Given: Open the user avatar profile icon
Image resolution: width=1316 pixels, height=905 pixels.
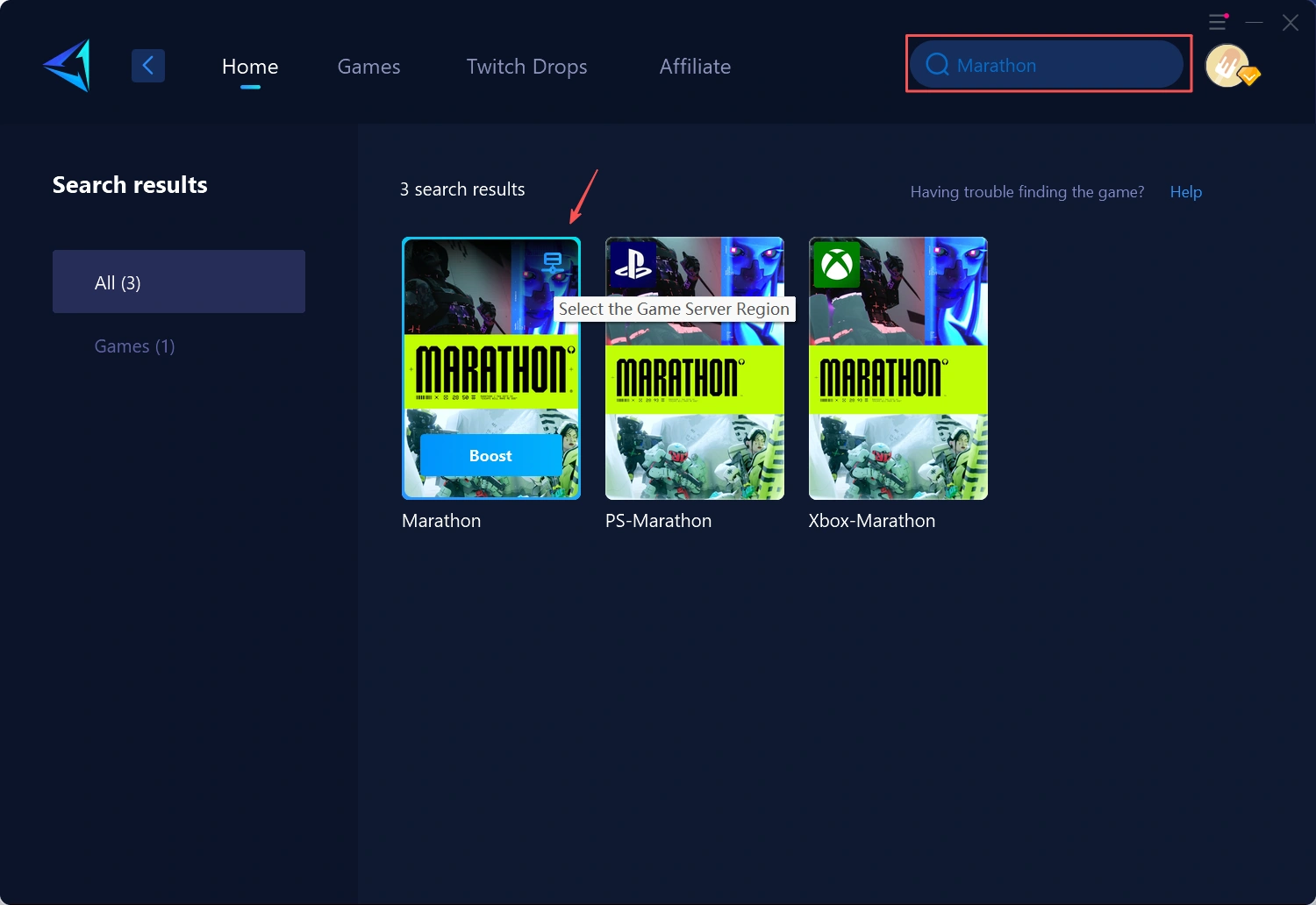Looking at the screenshot, I should point(1227,65).
